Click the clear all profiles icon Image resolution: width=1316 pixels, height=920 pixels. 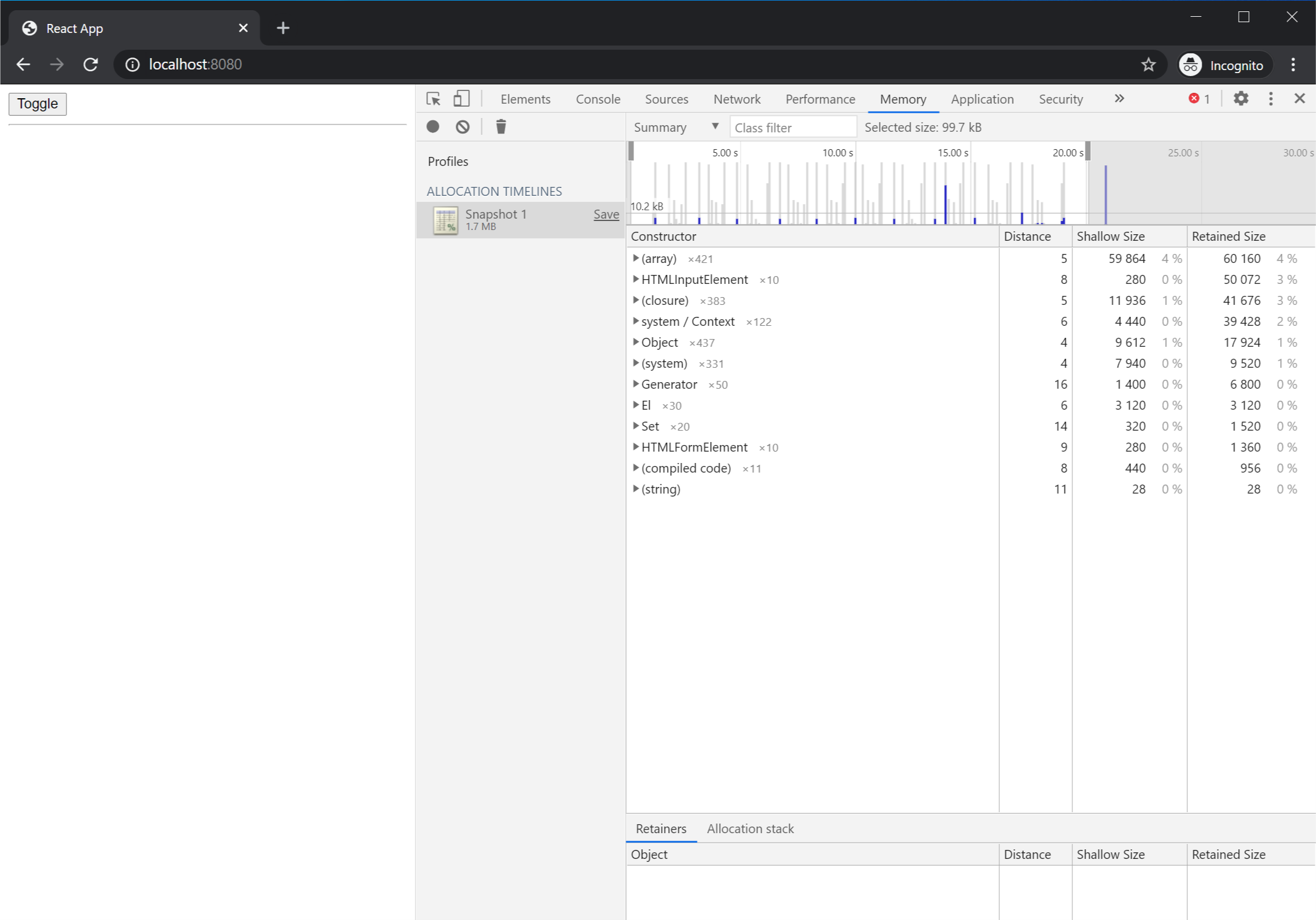pos(462,127)
